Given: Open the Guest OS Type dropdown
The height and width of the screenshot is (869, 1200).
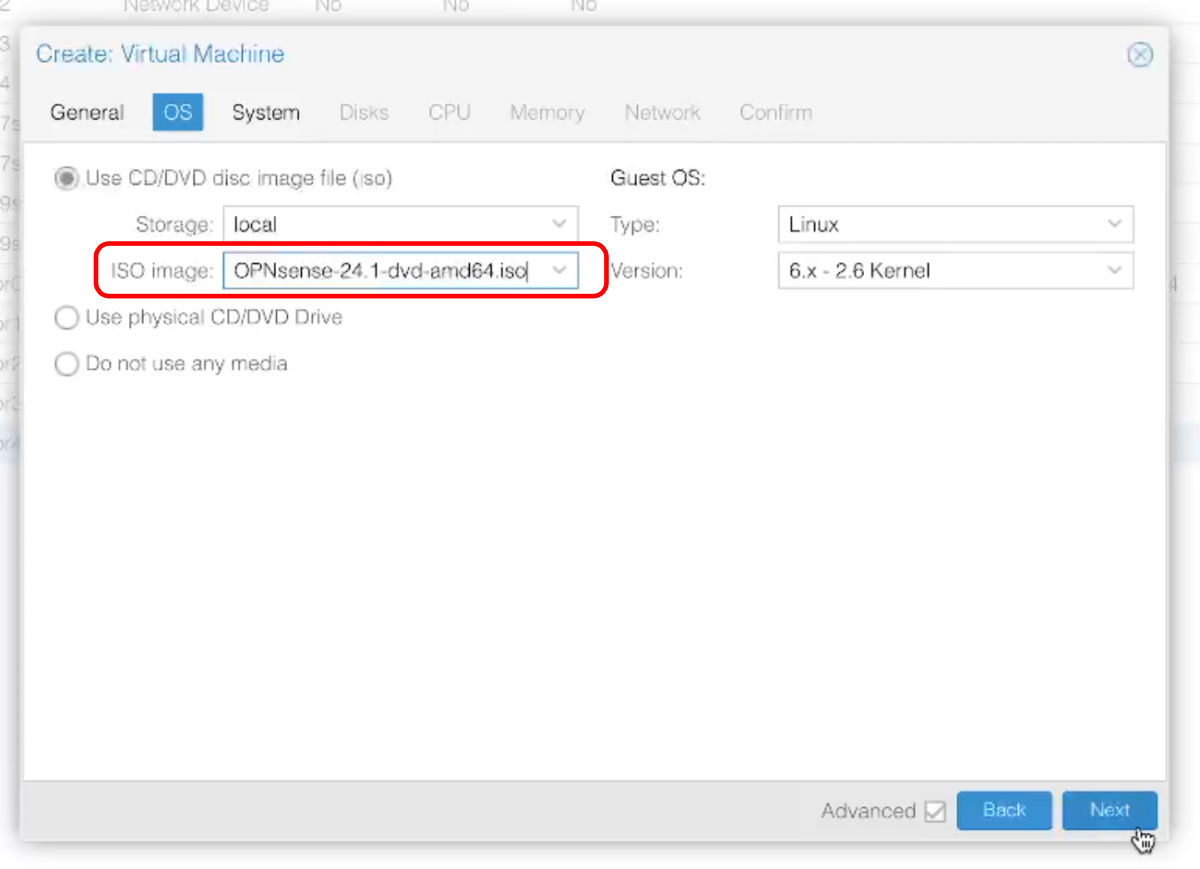Looking at the screenshot, I should [x=1114, y=224].
